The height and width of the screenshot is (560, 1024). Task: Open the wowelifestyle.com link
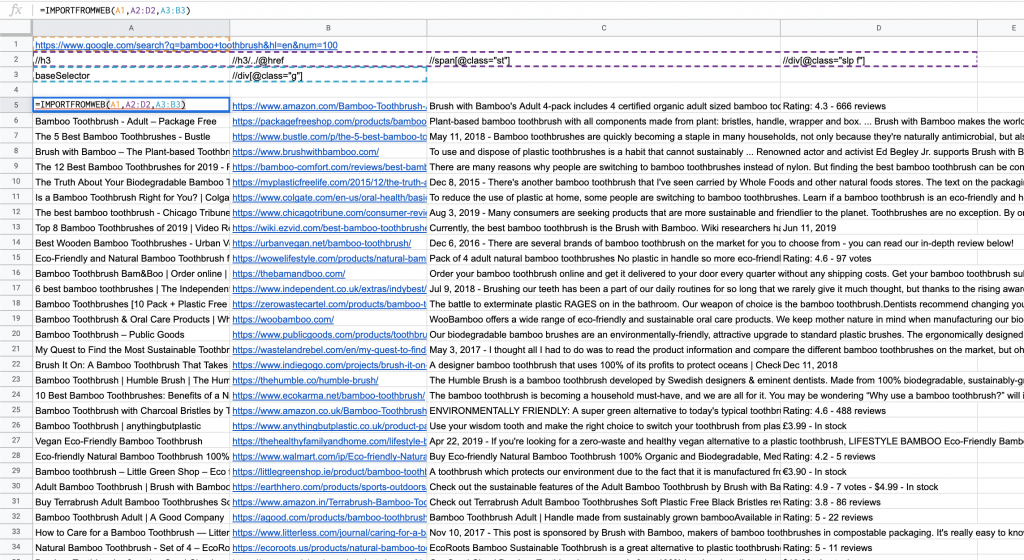pyautogui.click(x=329, y=258)
